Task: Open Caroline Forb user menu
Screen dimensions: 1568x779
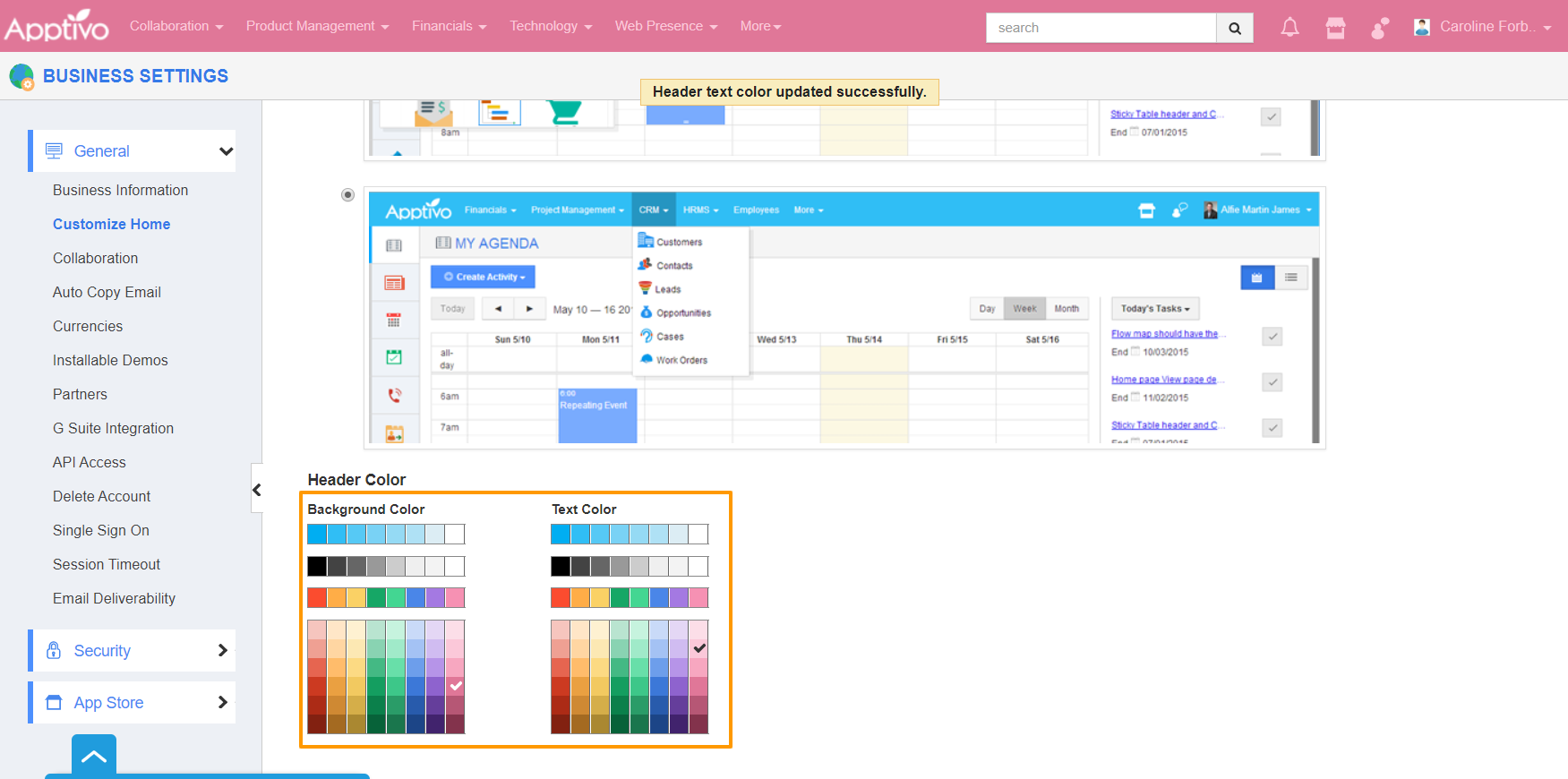Action: pos(1495,27)
